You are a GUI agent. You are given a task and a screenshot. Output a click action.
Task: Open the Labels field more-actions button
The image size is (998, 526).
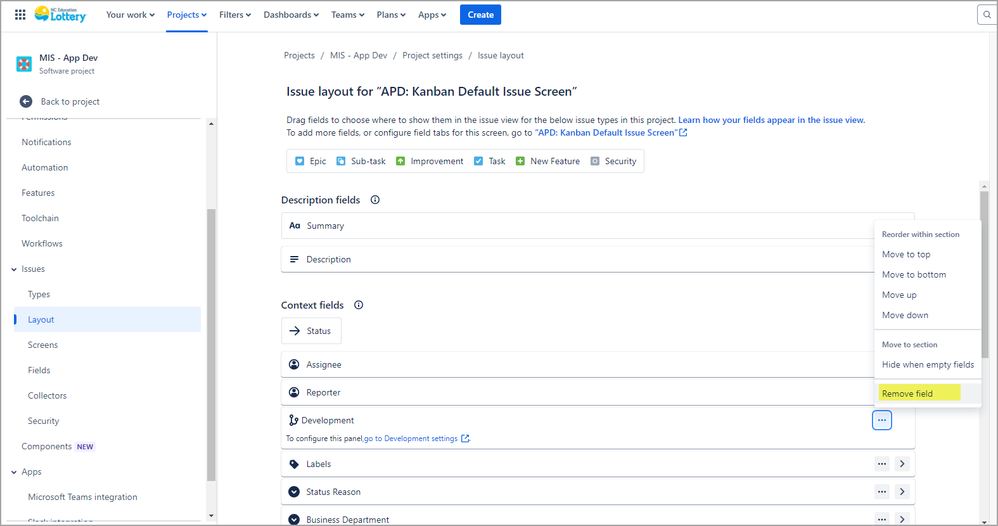coord(881,464)
